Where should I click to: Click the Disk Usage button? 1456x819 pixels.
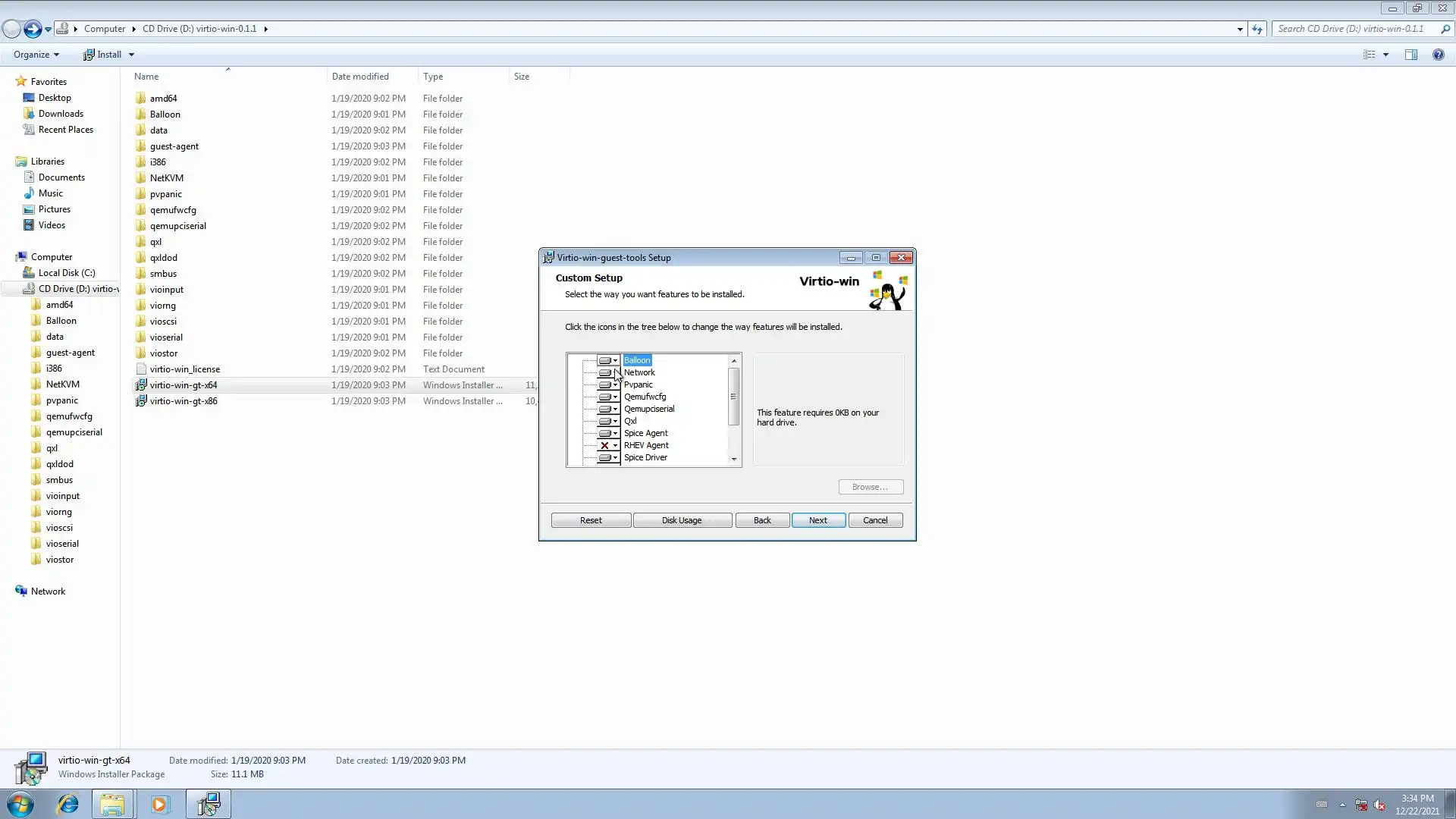(x=682, y=520)
